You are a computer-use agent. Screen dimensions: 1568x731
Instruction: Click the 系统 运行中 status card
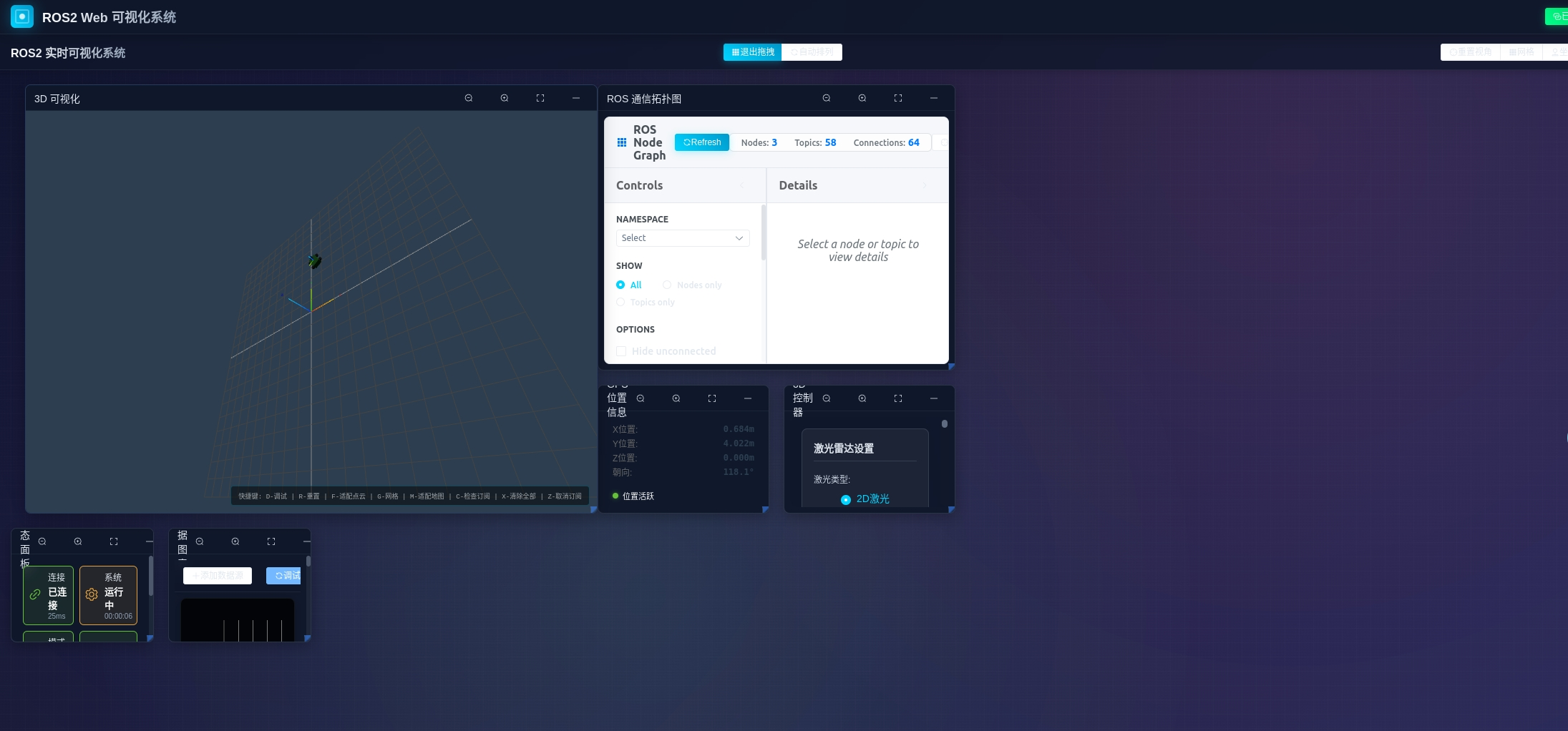click(x=108, y=596)
